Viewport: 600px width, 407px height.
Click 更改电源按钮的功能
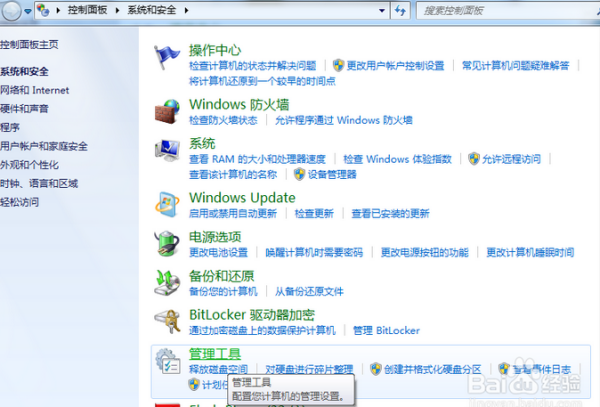tap(424, 252)
